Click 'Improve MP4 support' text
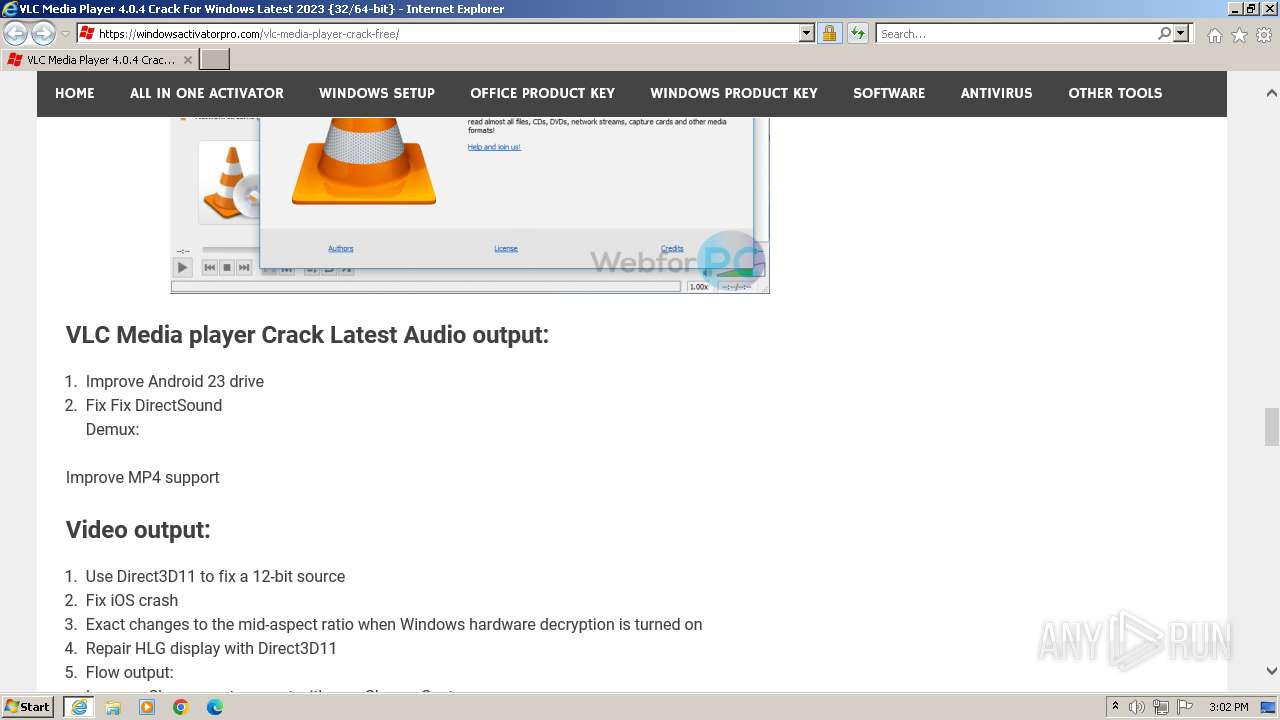The height and width of the screenshot is (720, 1280). pyautogui.click(x=143, y=477)
